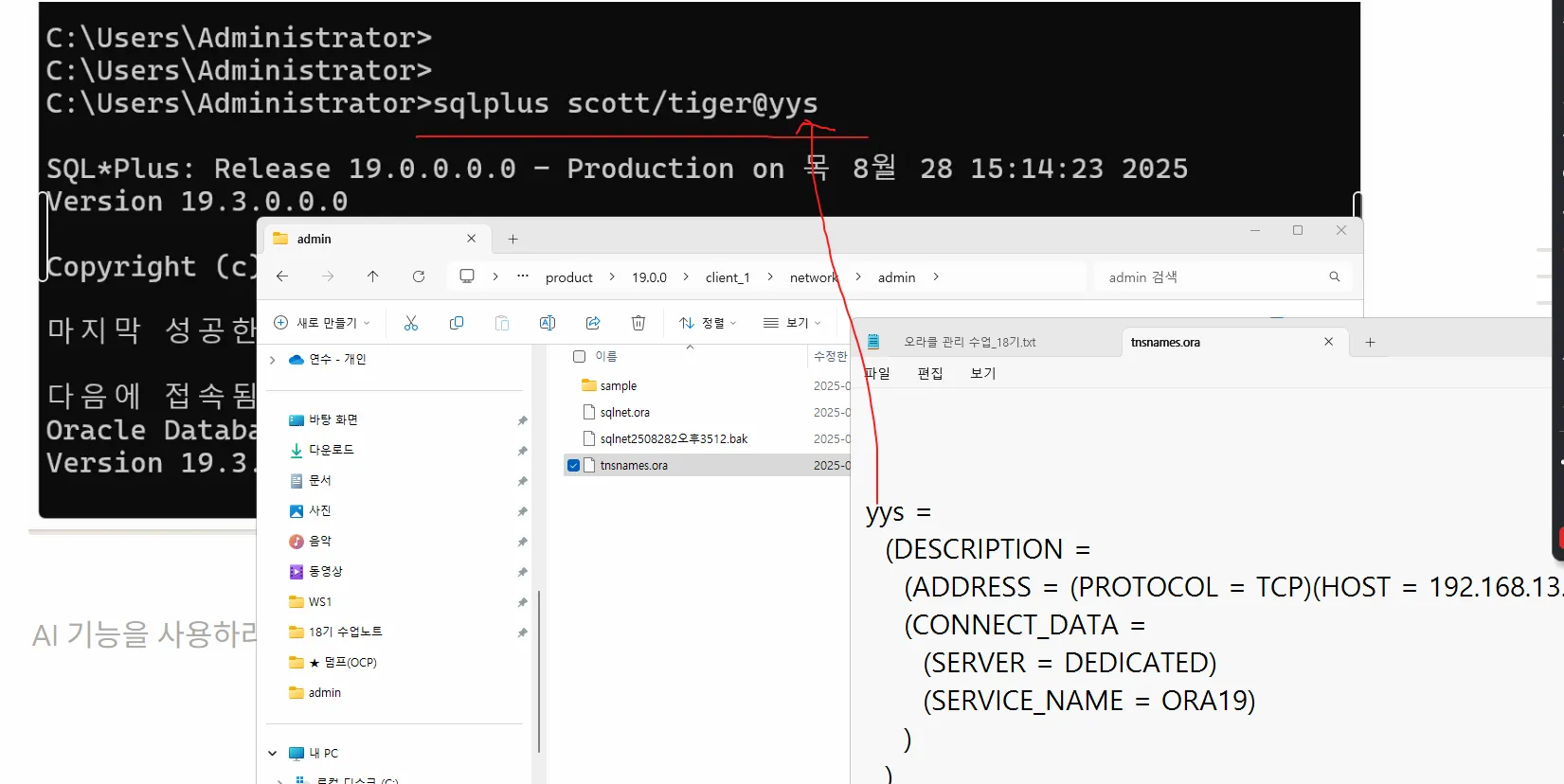
Task: Open the 정렬 (Sort) dropdown
Action: point(709,323)
